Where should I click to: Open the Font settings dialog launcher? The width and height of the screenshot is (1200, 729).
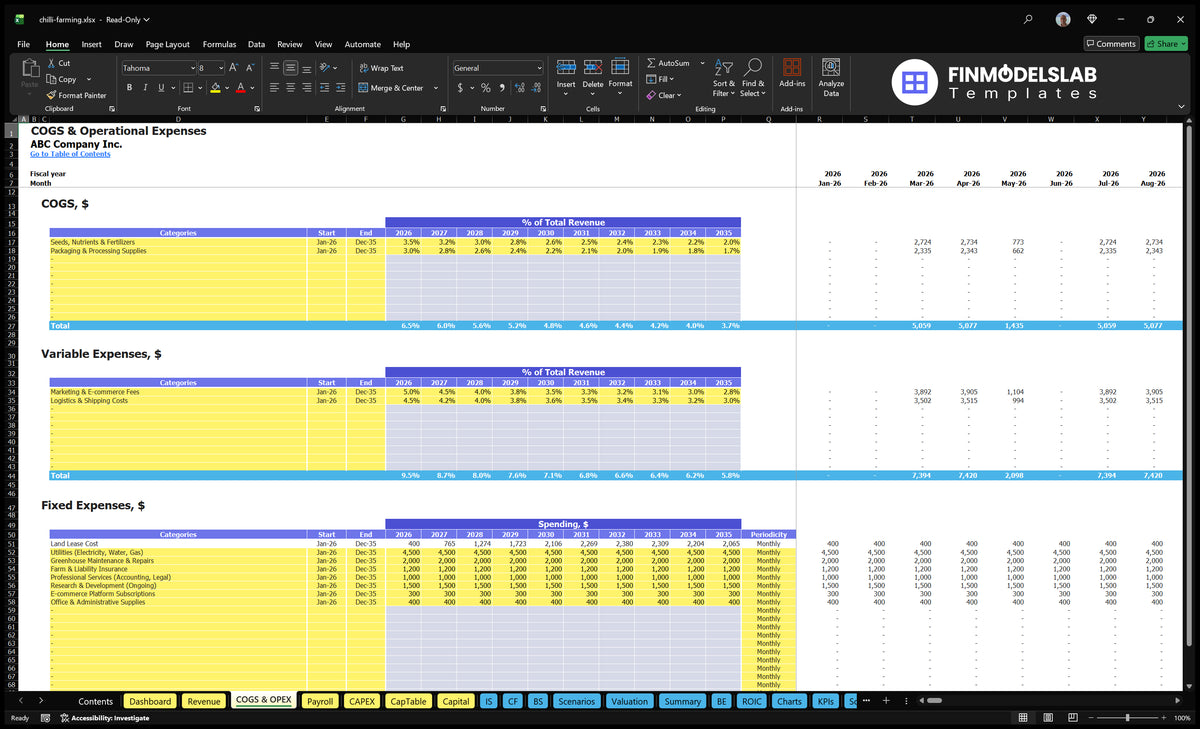coord(256,108)
